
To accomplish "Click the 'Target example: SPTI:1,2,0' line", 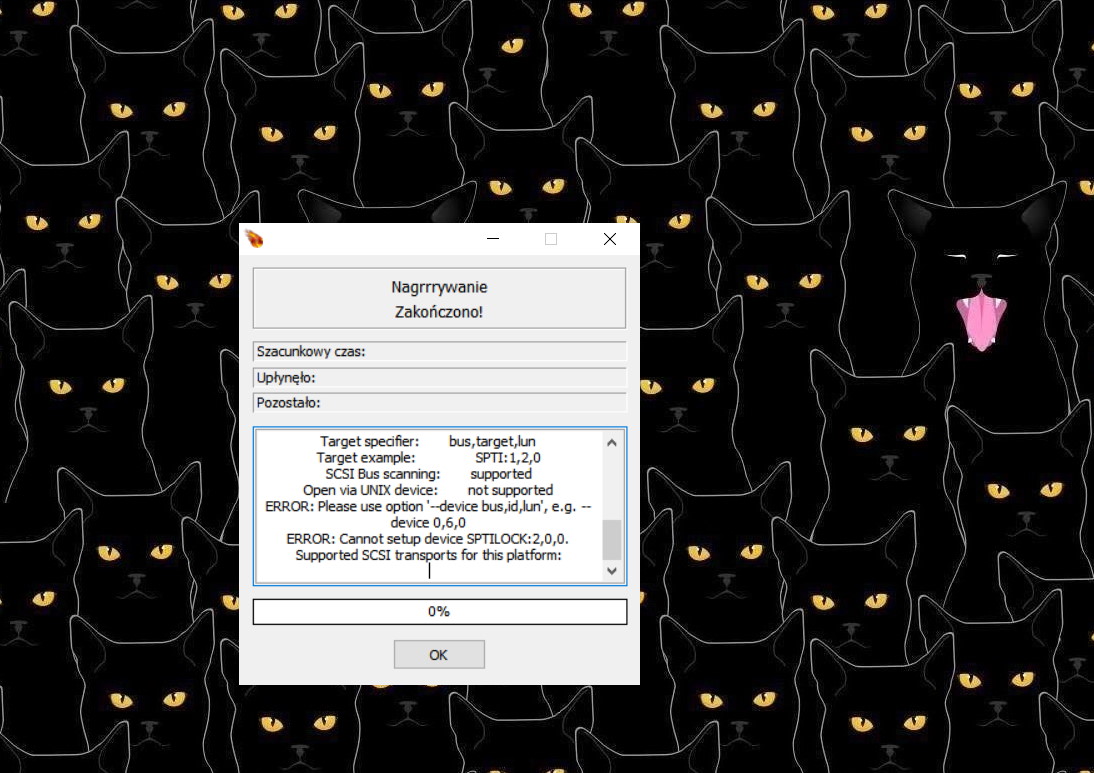I will click(428, 457).
